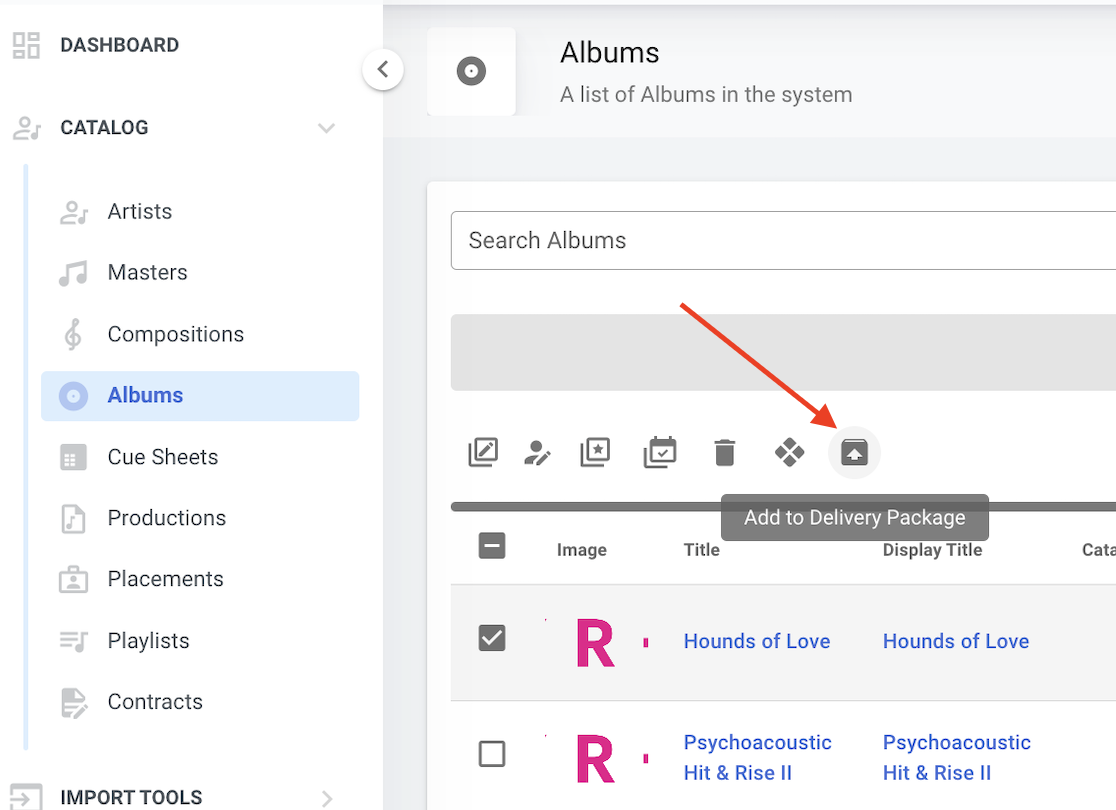Toggle the select-all checkbox in table header
The width and height of the screenshot is (1116, 810).
tap(492, 546)
